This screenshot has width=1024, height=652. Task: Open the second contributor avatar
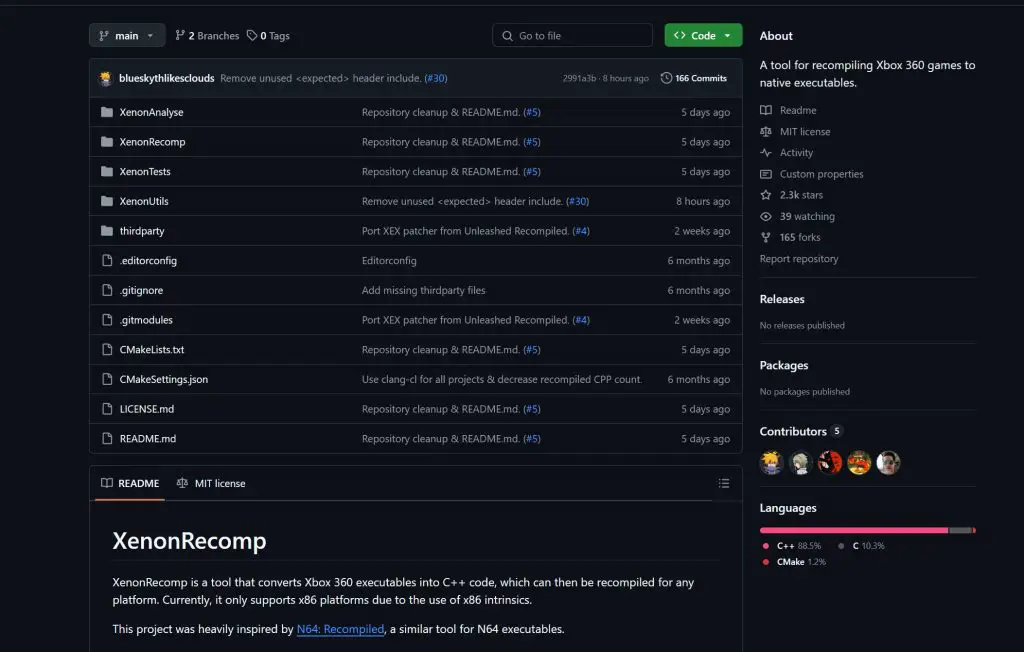[x=801, y=463]
